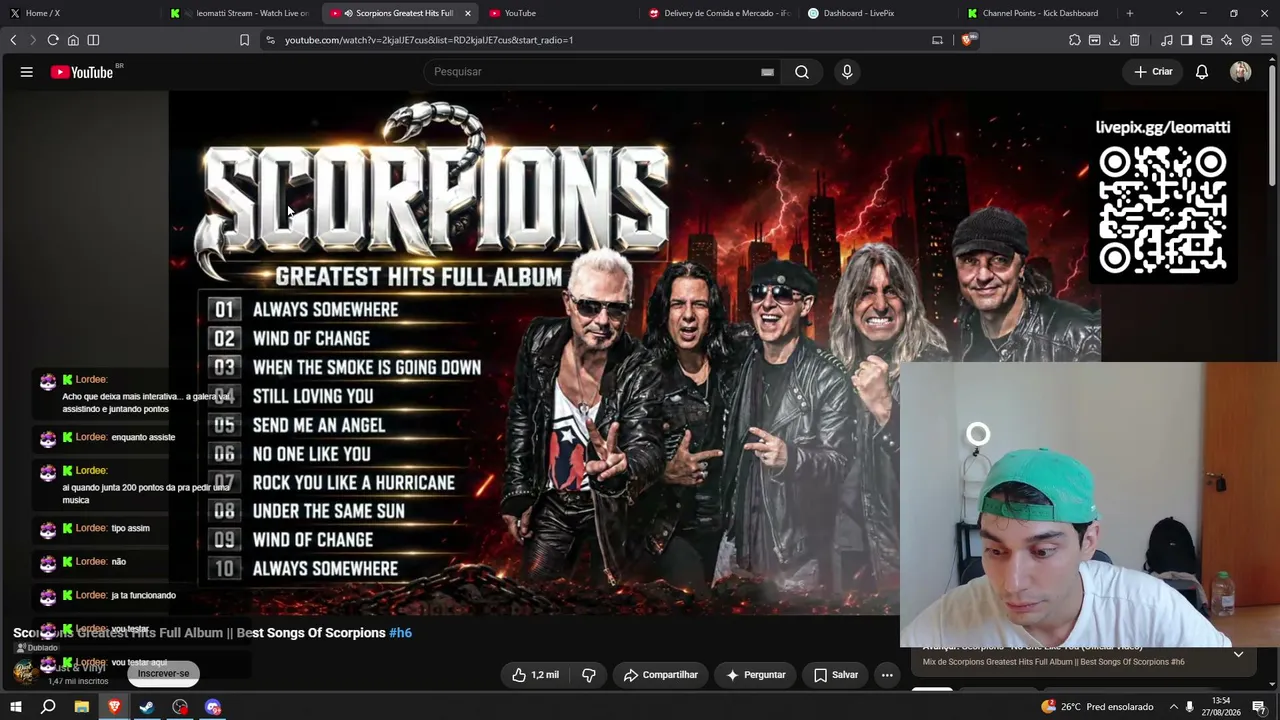Switch to the Channel Points Kick Dashboard tab
The height and width of the screenshot is (720, 1280).
(1040, 13)
